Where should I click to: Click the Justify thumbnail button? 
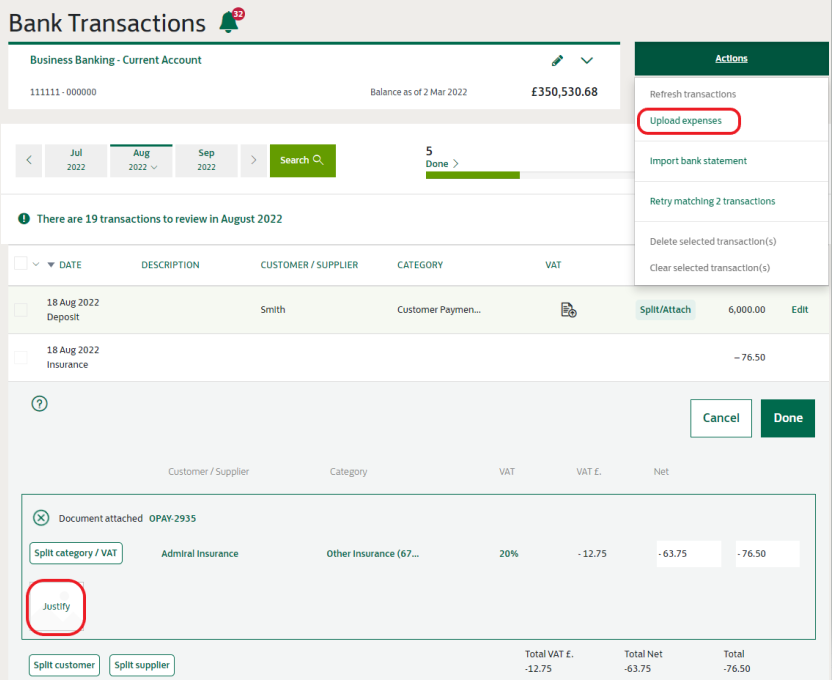56,607
